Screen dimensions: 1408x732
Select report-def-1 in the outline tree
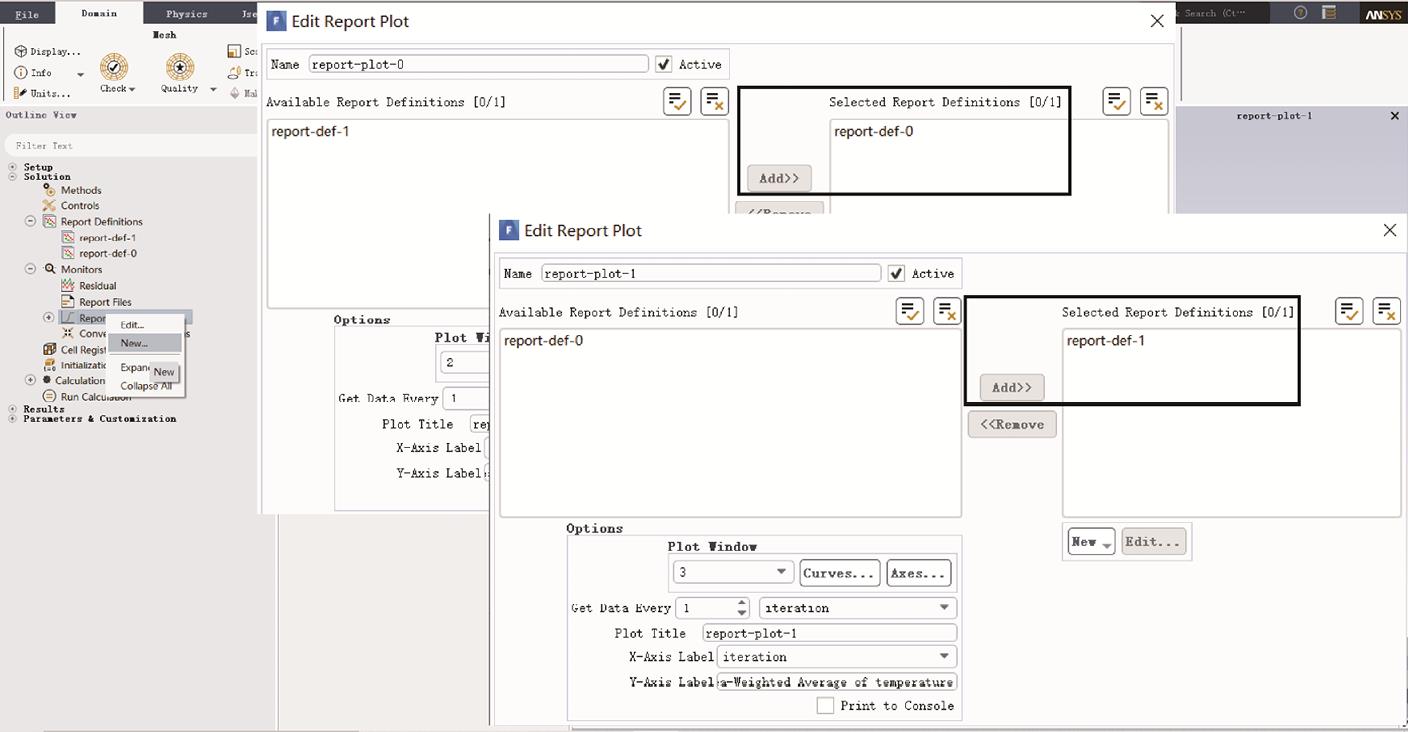point(107,238)
